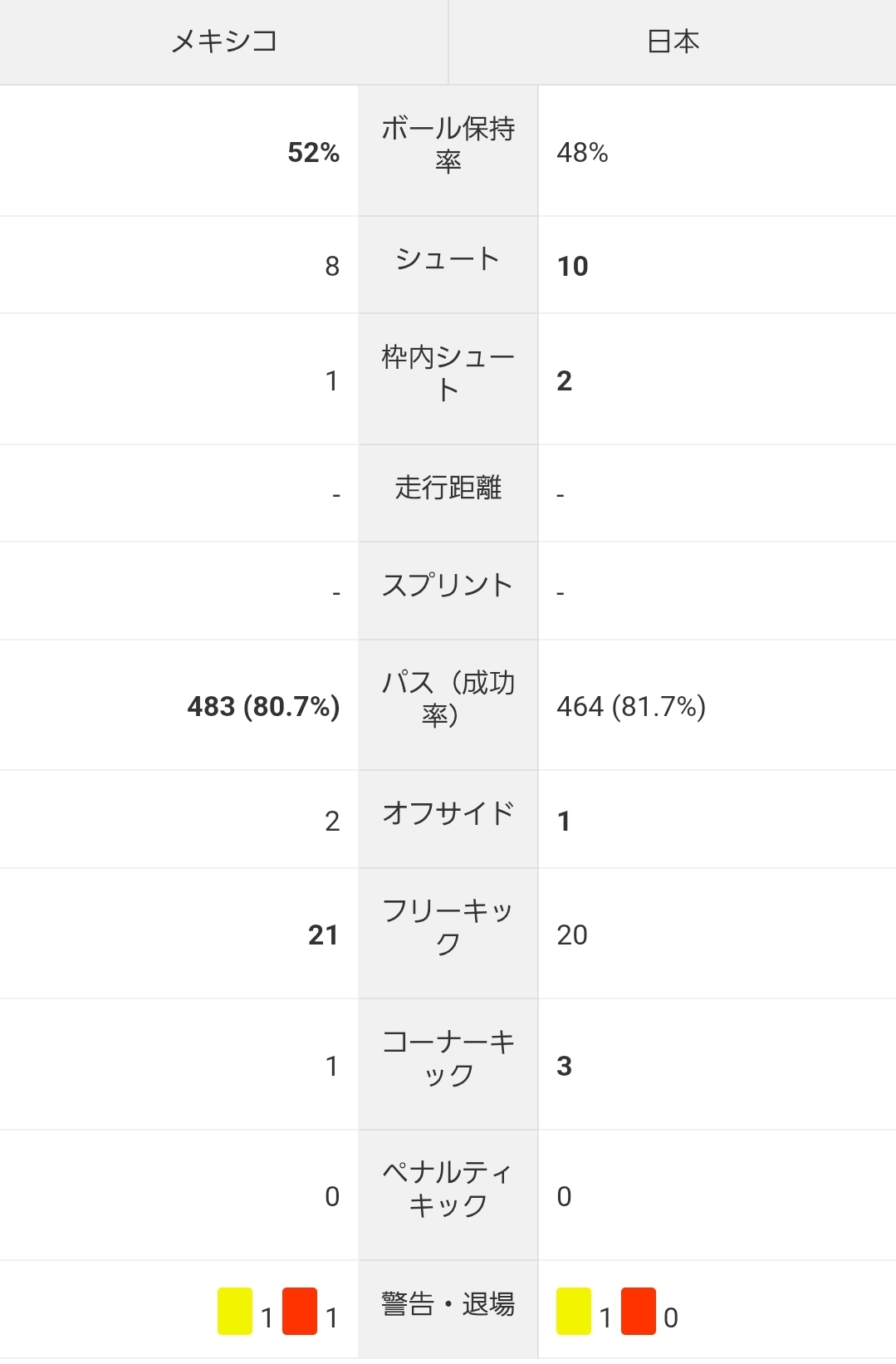Tap Mexico's 483 (80.7%) pass value
The image size is (896, 1364).
coord(264,707)
